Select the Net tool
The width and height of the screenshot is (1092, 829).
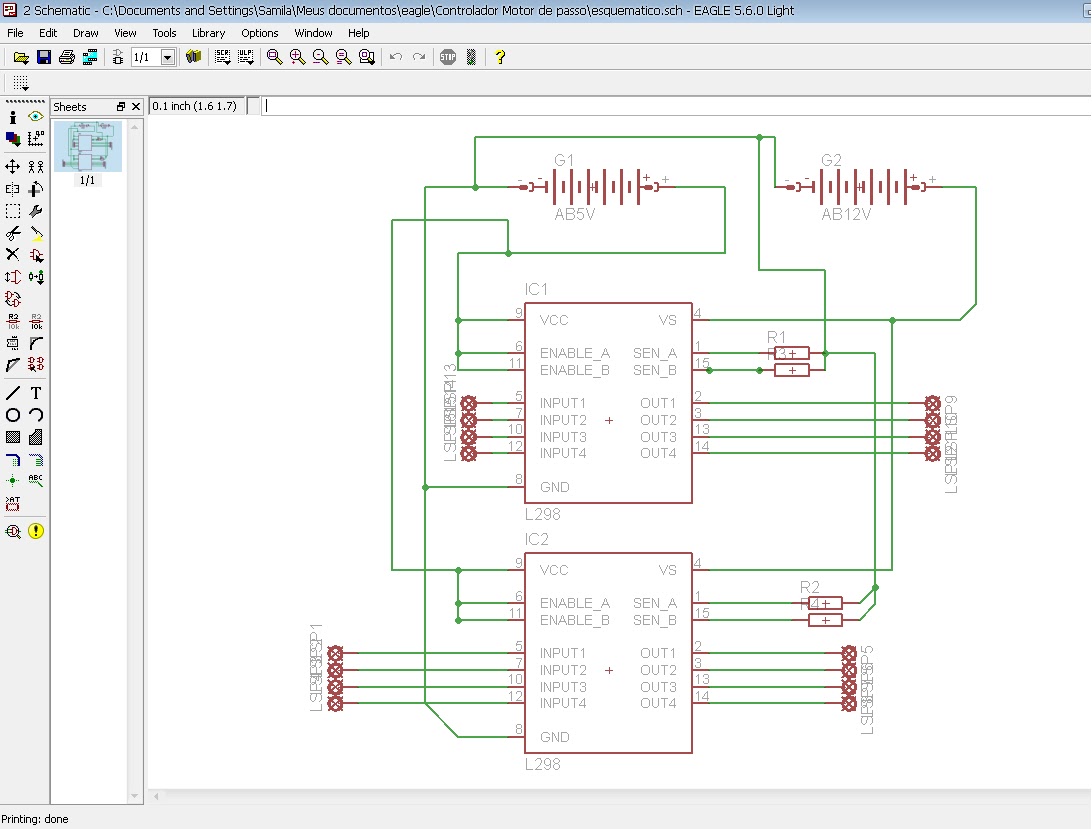coord(36,460)
